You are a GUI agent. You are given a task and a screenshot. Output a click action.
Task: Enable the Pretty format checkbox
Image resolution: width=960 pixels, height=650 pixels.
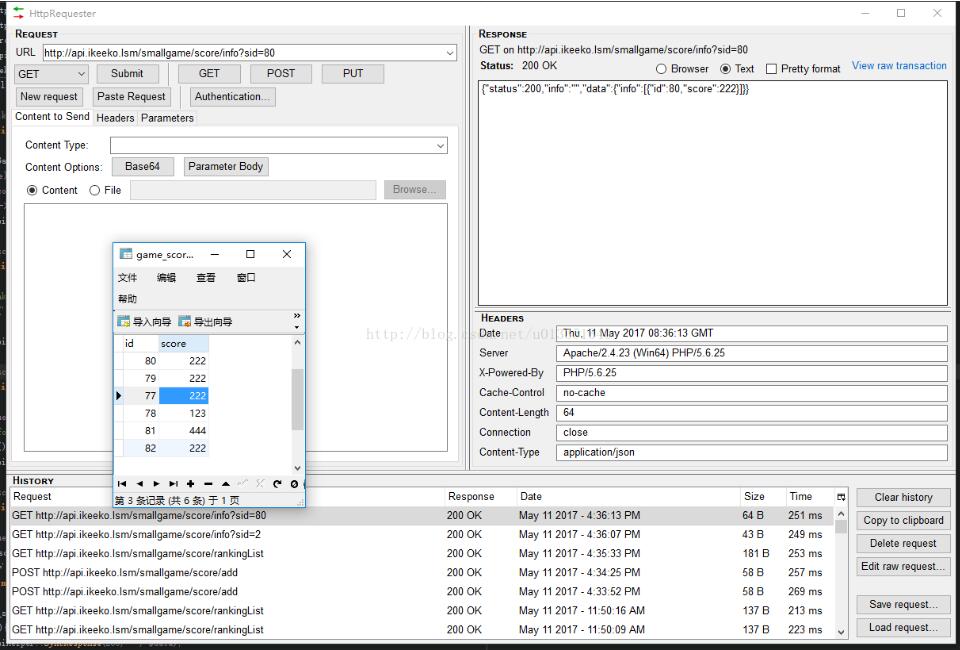pos(771,69)
